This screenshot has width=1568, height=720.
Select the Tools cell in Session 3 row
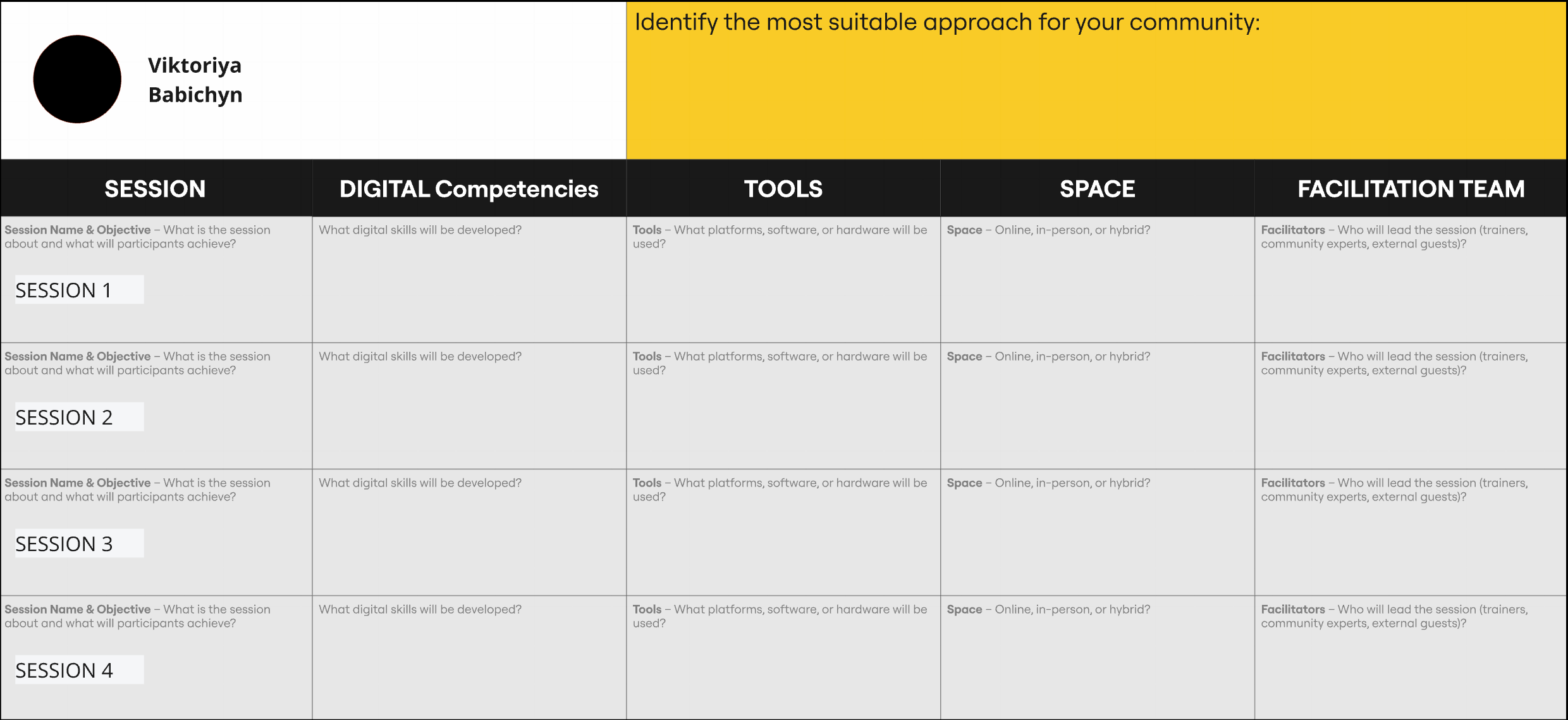pos(783,538)
